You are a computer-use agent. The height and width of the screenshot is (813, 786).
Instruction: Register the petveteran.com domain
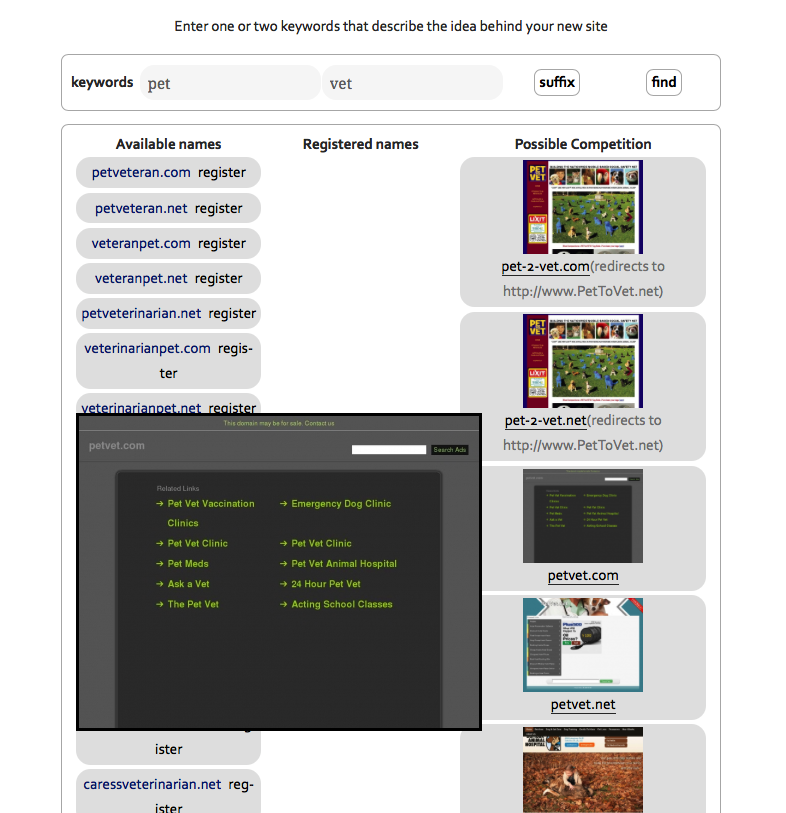point(222,173)
